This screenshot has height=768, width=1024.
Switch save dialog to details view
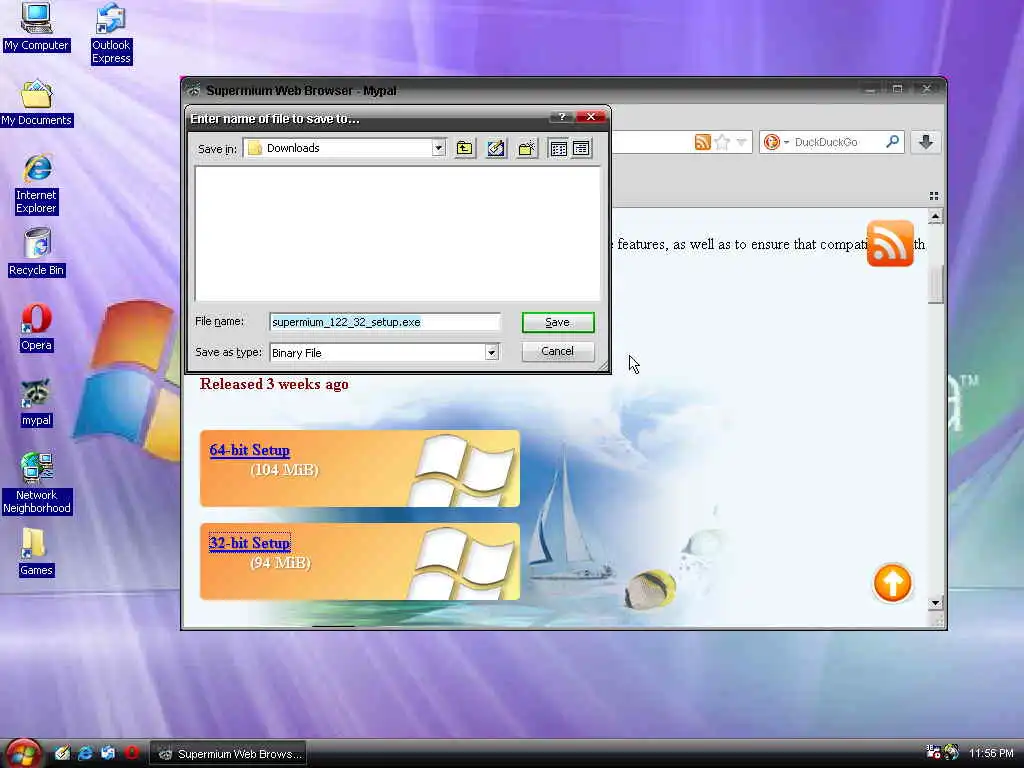coord(581,148)
